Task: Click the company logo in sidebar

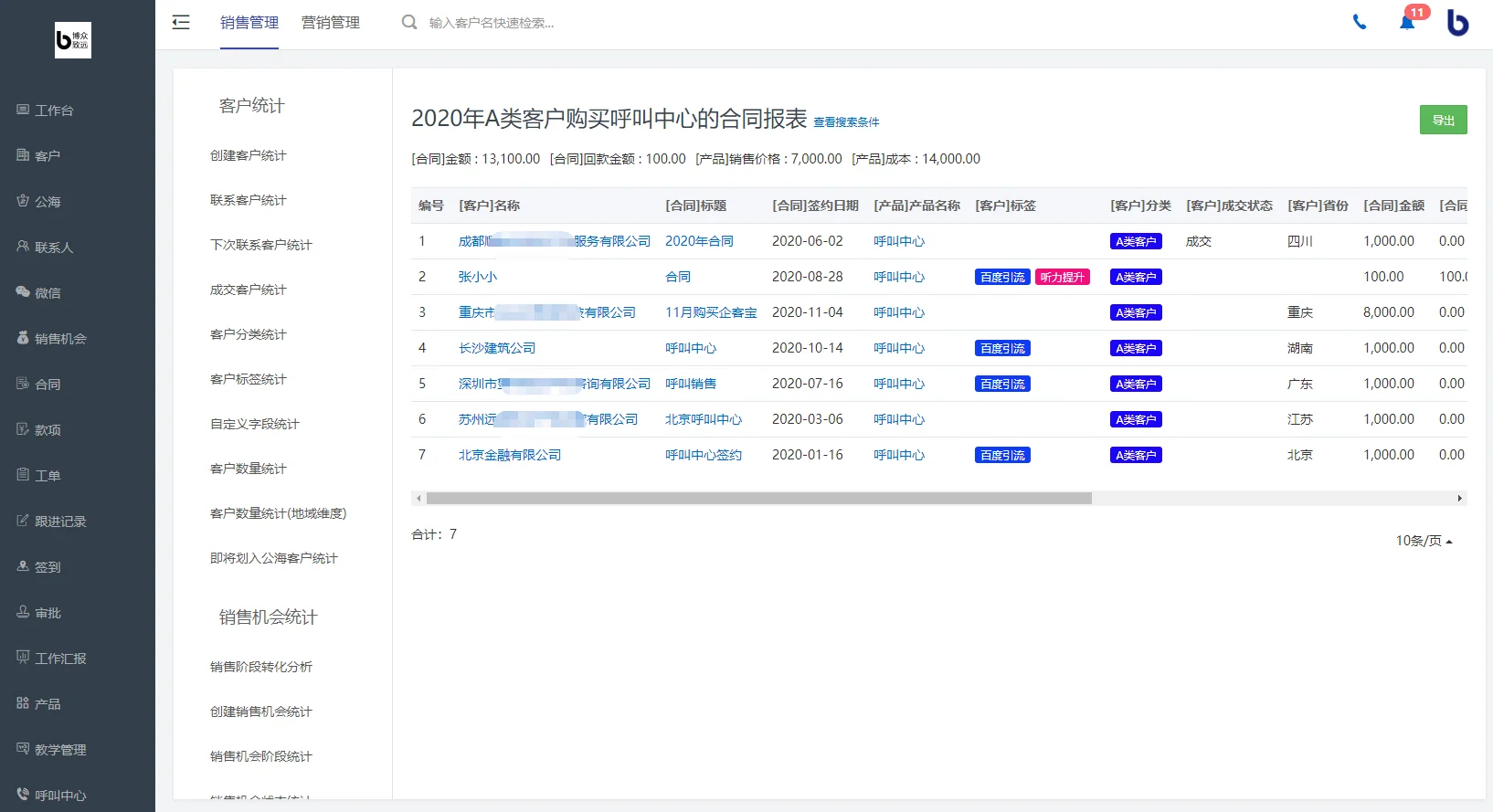Action: pos(73,40)
